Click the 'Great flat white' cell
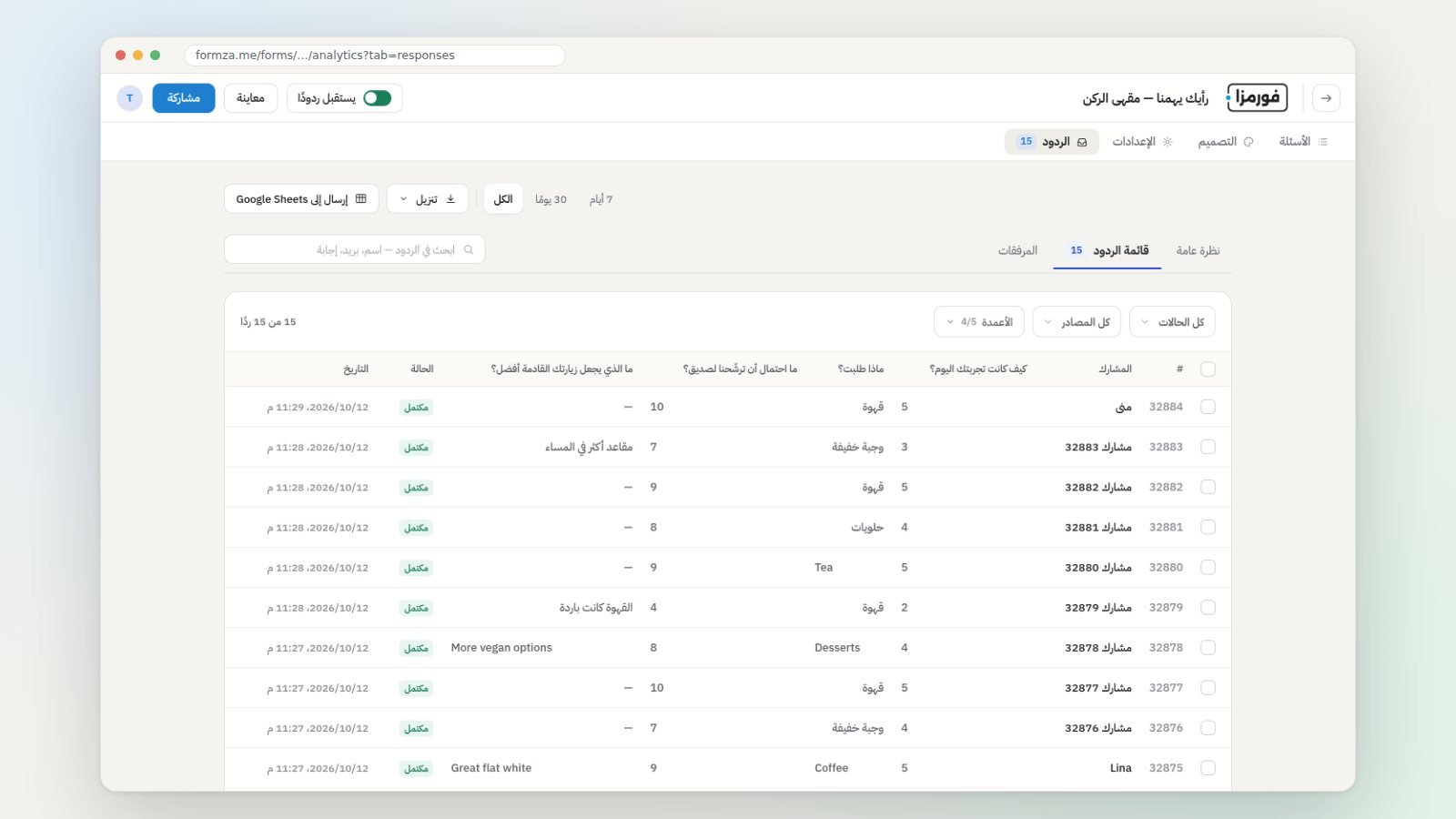This screenshot has height=819, width=1456. [491, 768]
